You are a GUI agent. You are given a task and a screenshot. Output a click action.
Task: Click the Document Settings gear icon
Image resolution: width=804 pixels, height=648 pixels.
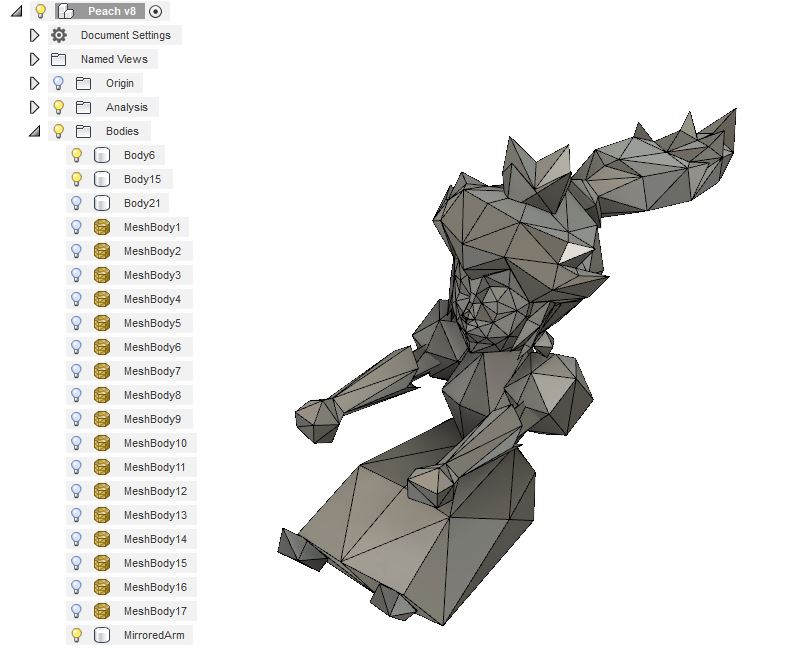pos(59,35)
